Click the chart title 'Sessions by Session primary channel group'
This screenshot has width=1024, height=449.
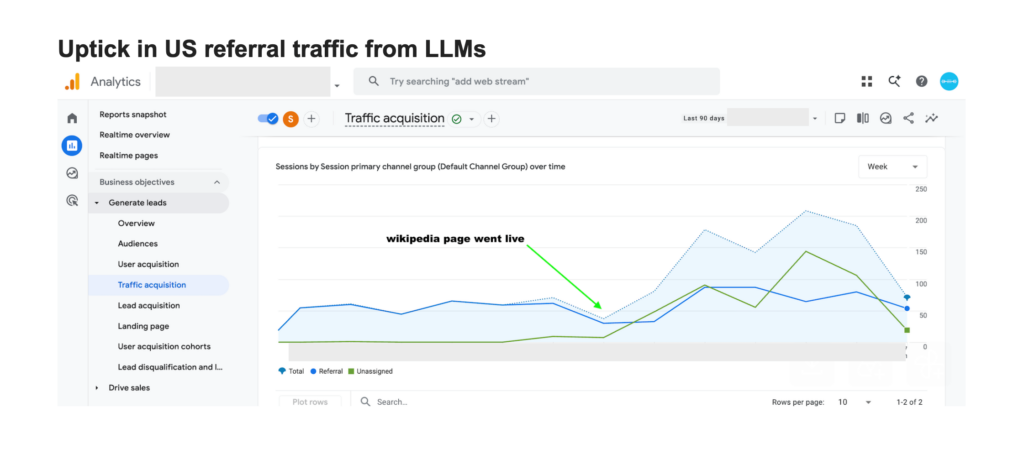tap(421, 166)
